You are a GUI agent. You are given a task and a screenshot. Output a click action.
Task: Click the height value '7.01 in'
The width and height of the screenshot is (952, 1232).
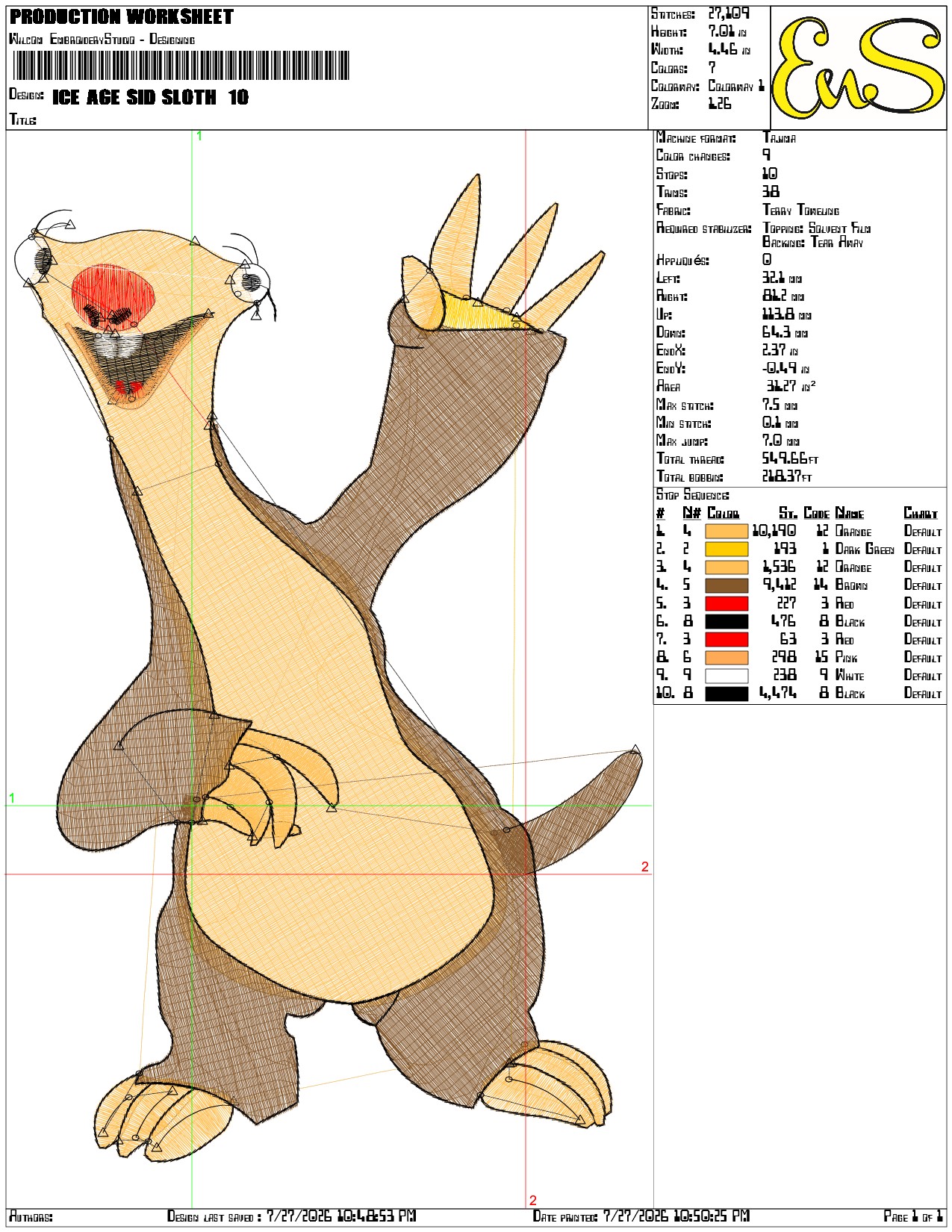(x=727, y=31)
